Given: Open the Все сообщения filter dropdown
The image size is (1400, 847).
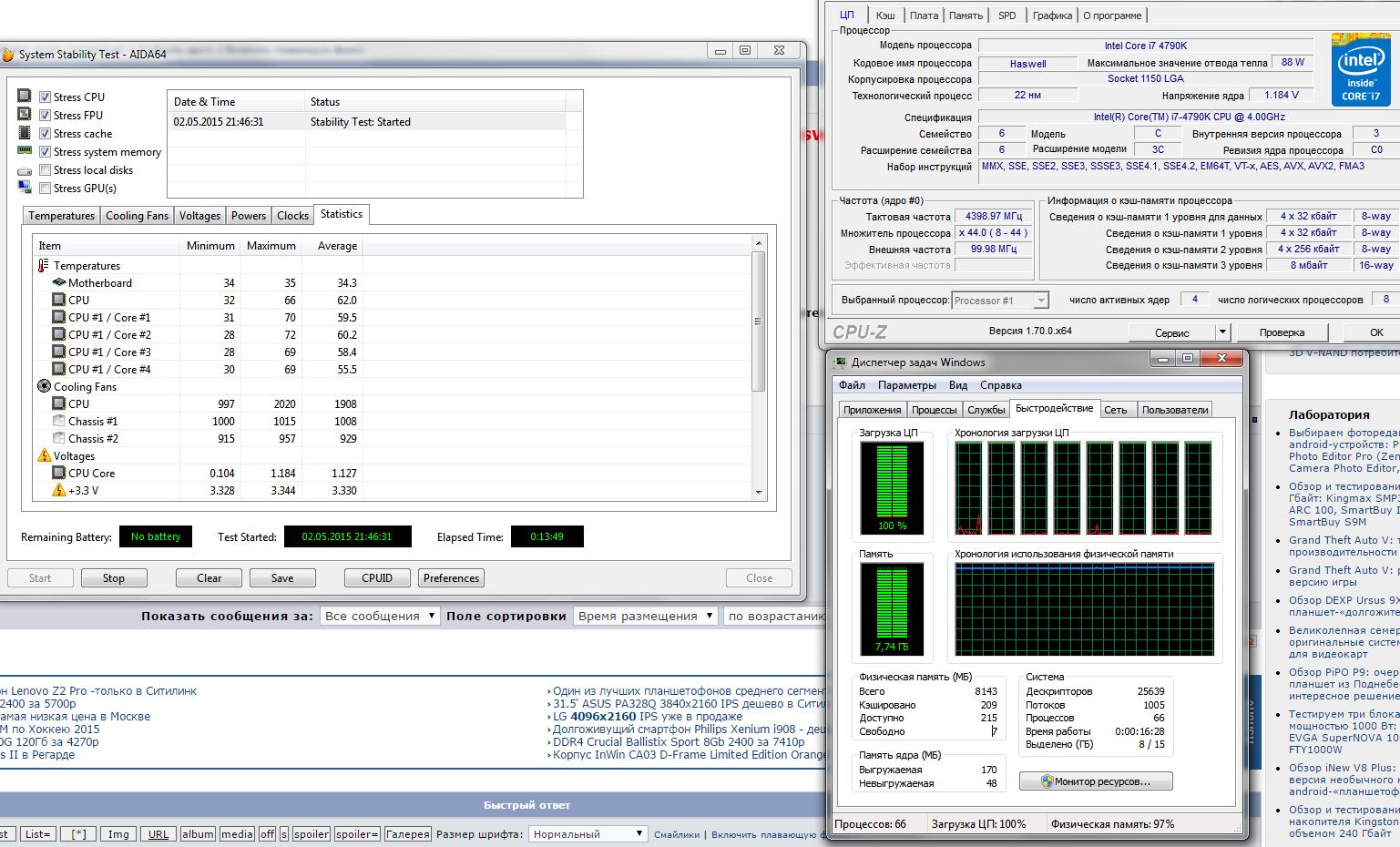Looking at the screenshot, I should point(380,616).
